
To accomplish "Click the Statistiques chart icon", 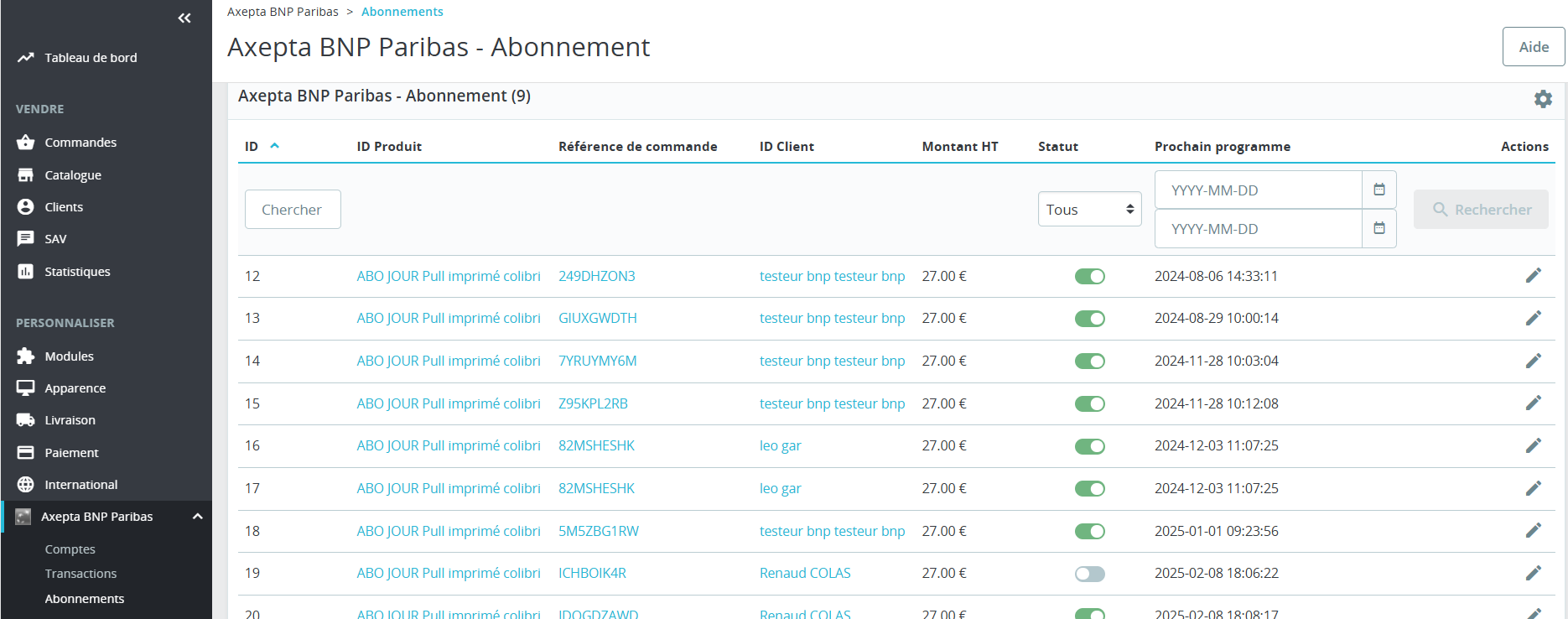I will click(26, 271).
